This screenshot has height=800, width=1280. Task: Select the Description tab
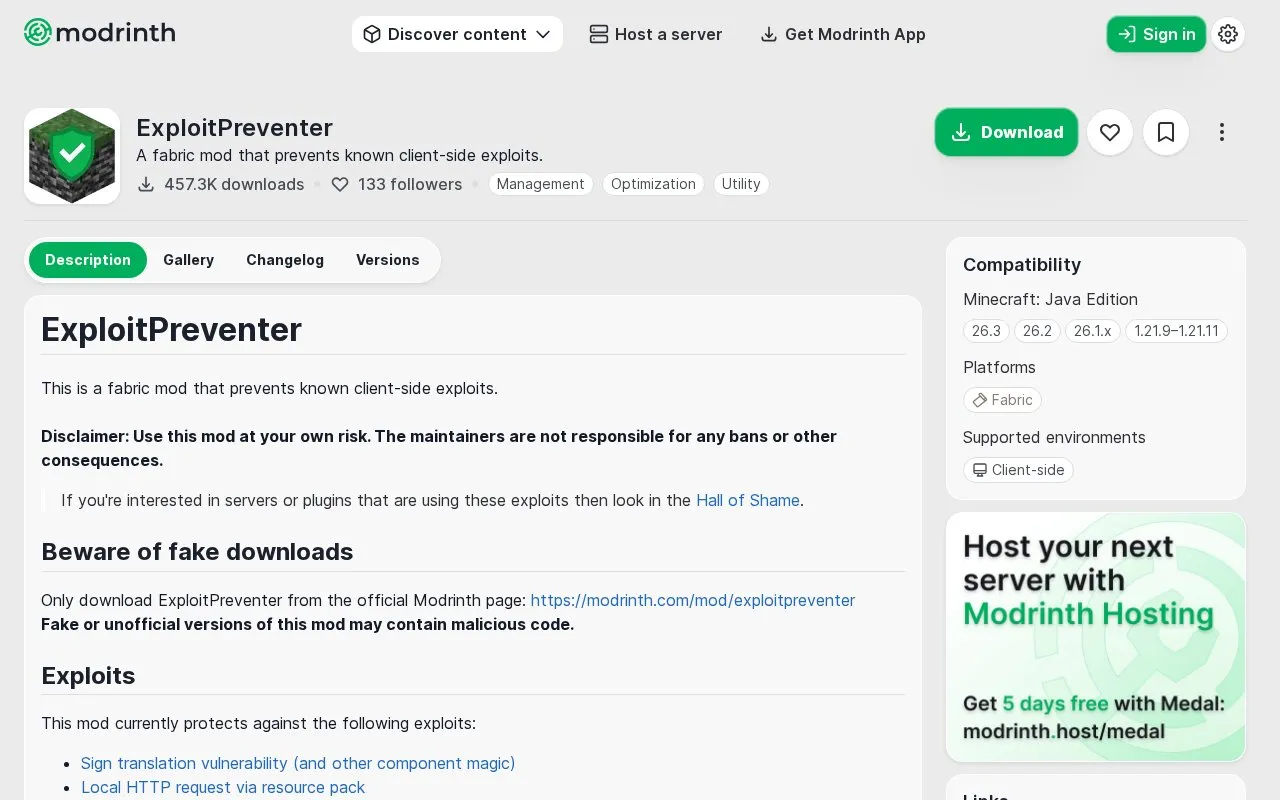(88, 260)
